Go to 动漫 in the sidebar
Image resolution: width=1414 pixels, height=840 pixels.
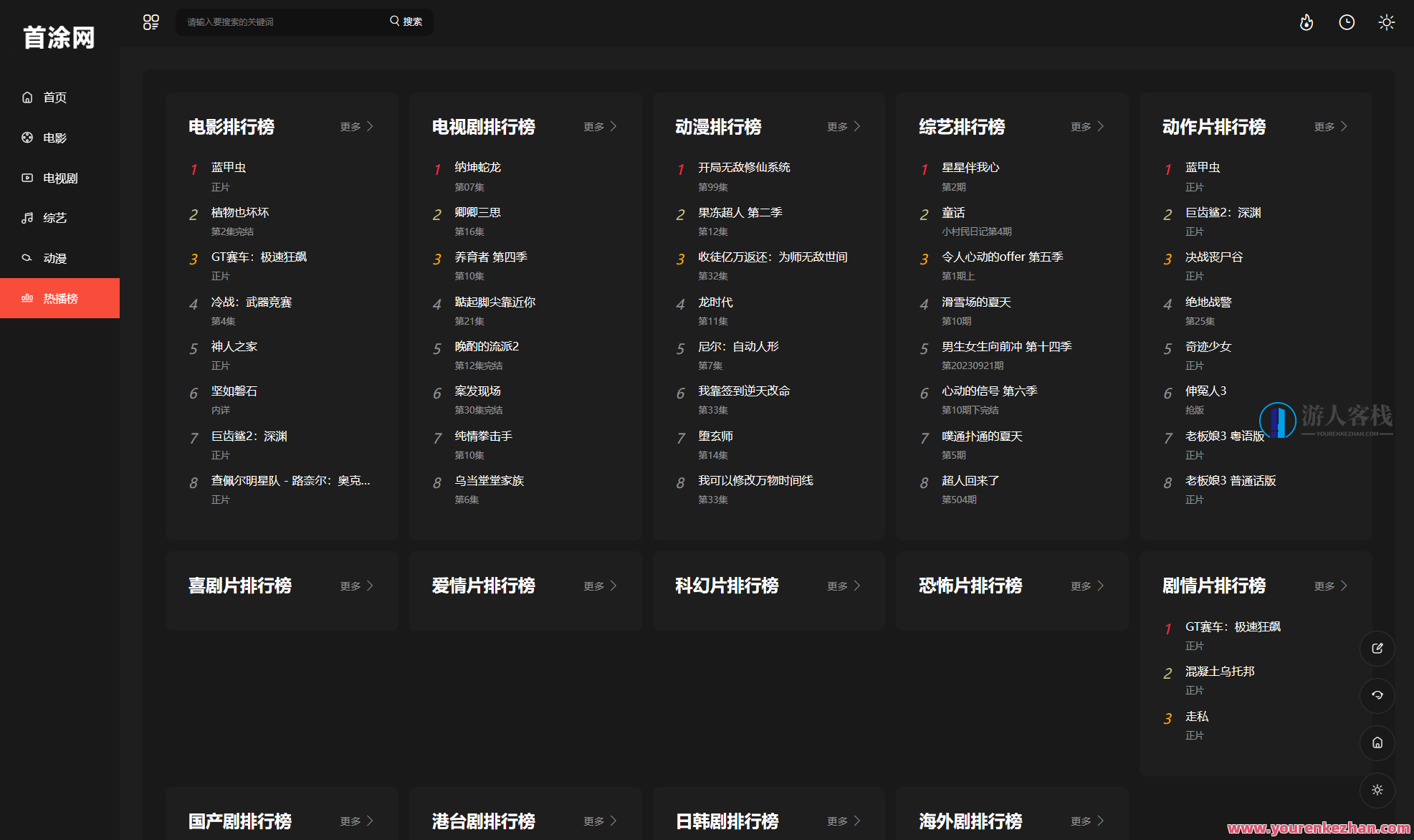(54, 258)
